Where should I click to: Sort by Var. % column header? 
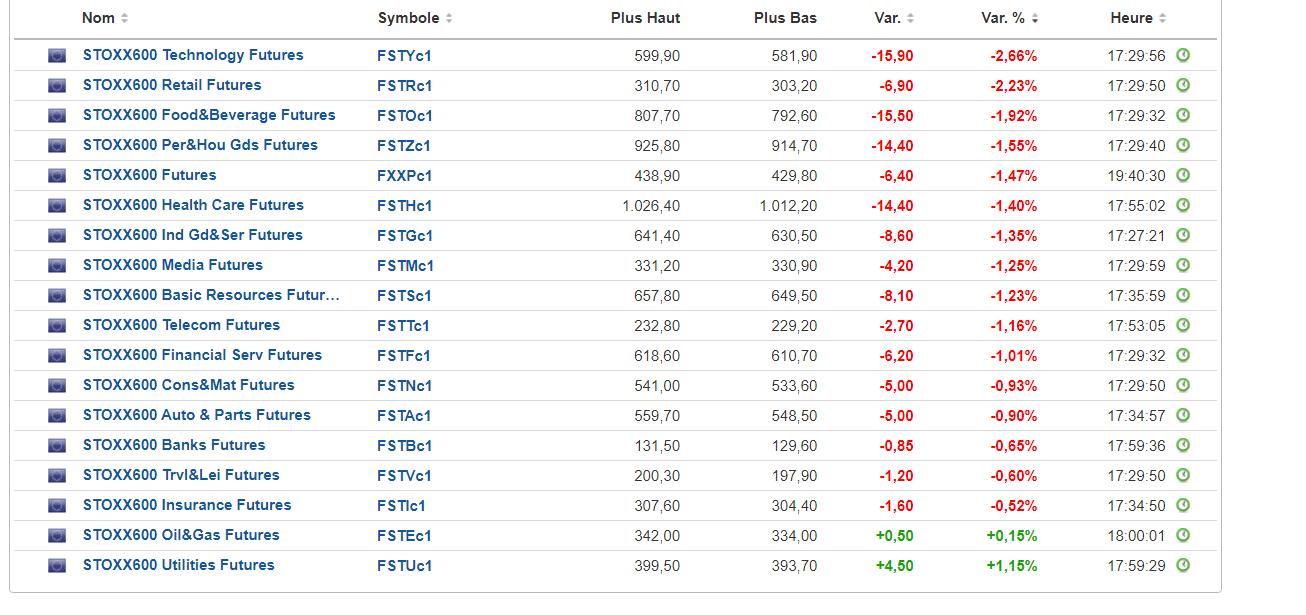coord(1009,18)
